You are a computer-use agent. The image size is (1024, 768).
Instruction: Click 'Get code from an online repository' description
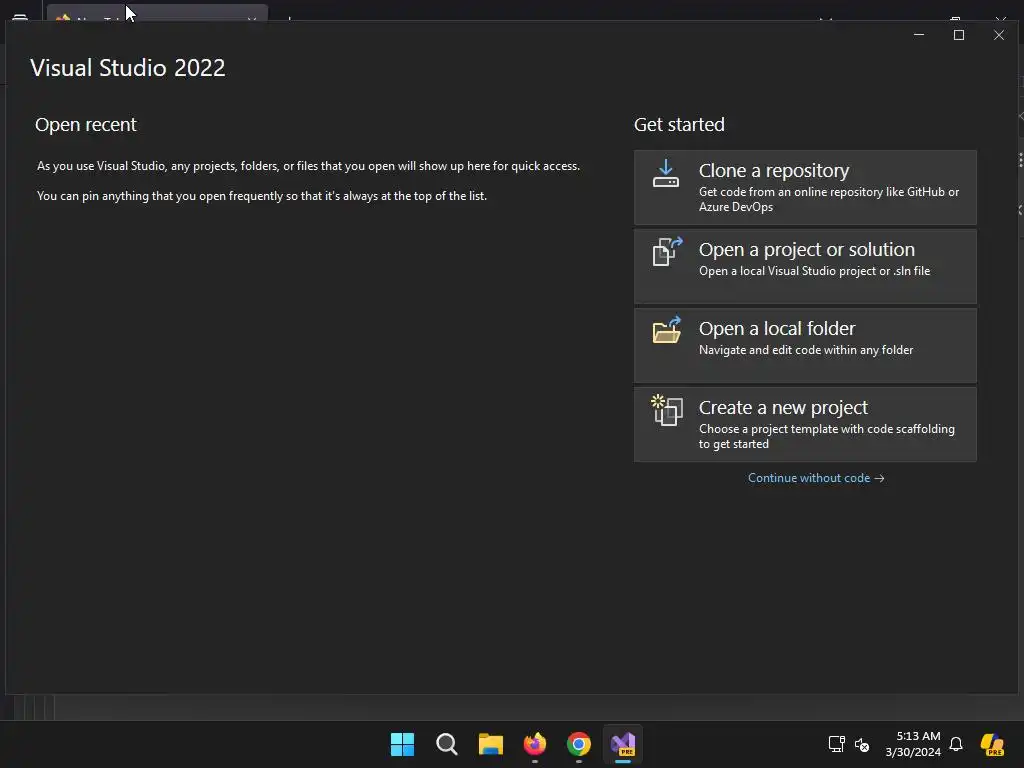tap(829, 199)
